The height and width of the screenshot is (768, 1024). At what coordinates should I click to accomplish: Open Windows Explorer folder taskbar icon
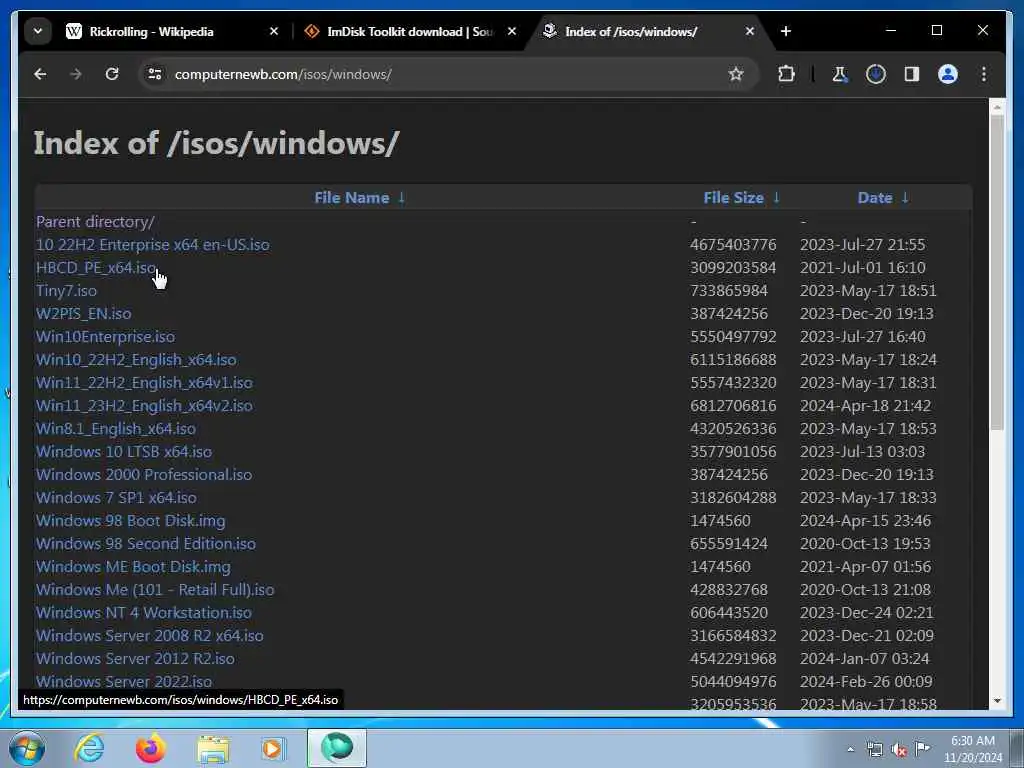click(x=213, y=748)
